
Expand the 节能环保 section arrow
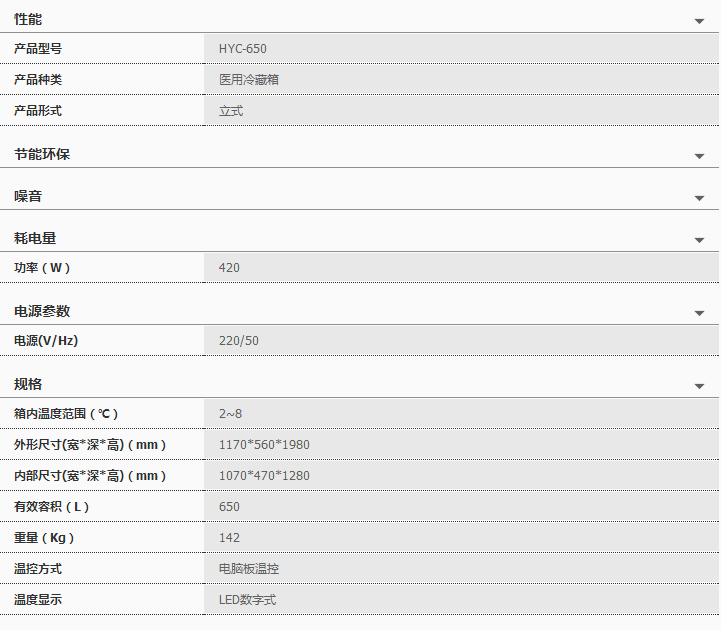(x=699, y=157)
